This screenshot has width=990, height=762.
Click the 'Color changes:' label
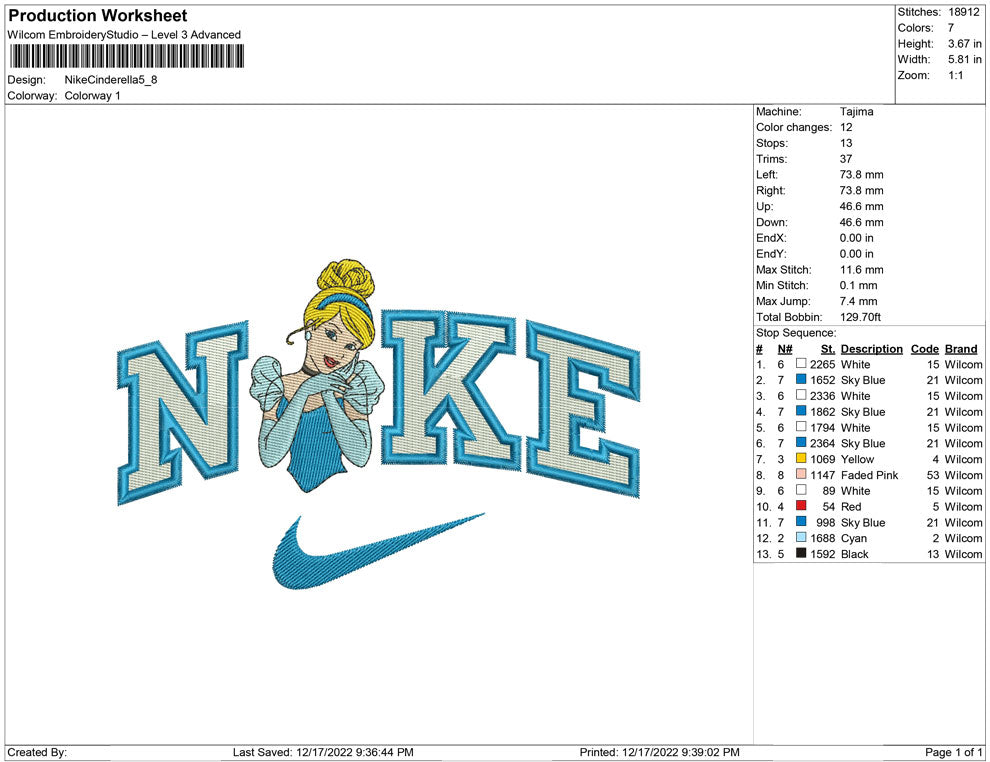coord(794,127)
